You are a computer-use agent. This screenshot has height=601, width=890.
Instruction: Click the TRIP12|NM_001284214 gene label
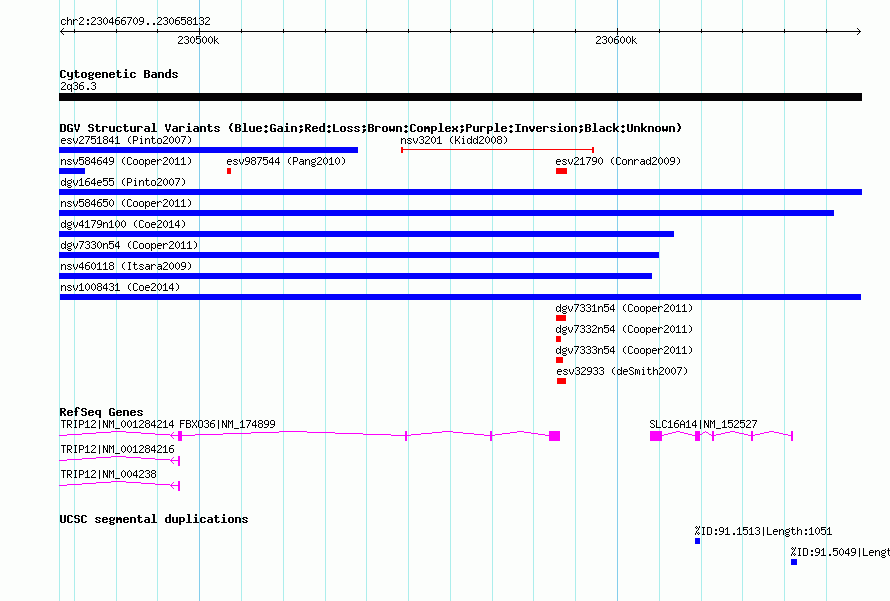pyautogui.click(x=117, y=424)
